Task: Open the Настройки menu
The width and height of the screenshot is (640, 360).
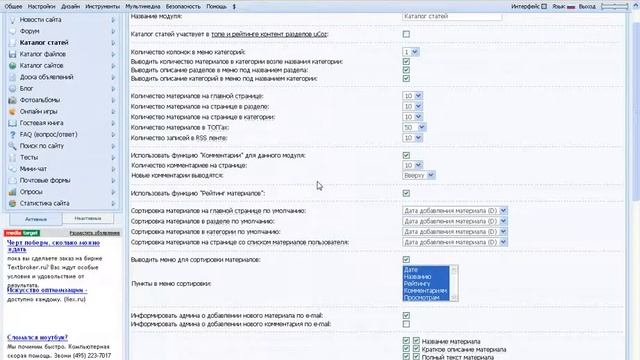Action: [x=41, y=7]
